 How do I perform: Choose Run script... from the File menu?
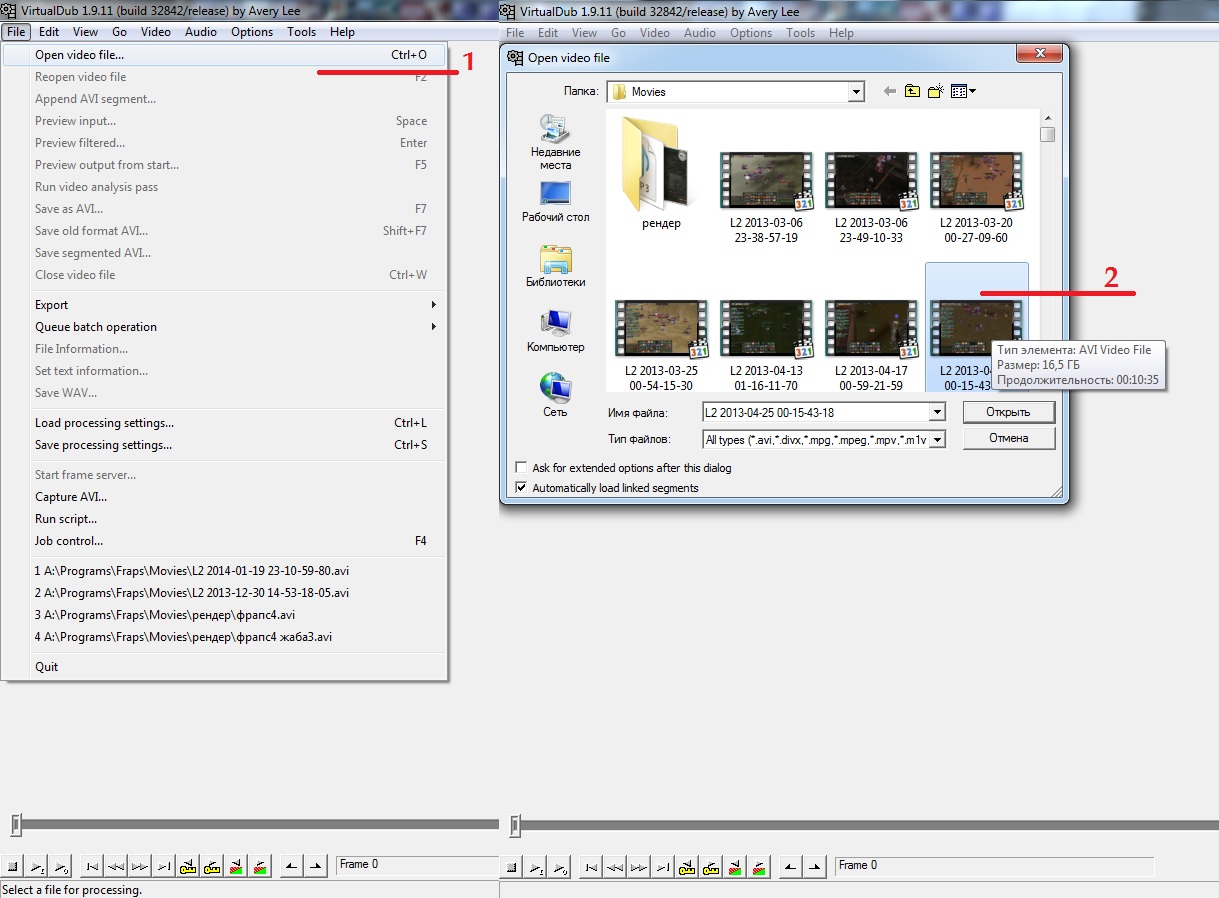[x=224, y=519]
